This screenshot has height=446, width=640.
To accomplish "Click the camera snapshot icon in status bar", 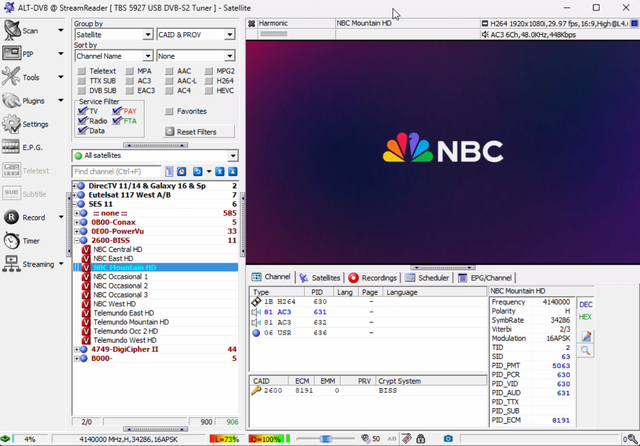I will coord(448,439).
